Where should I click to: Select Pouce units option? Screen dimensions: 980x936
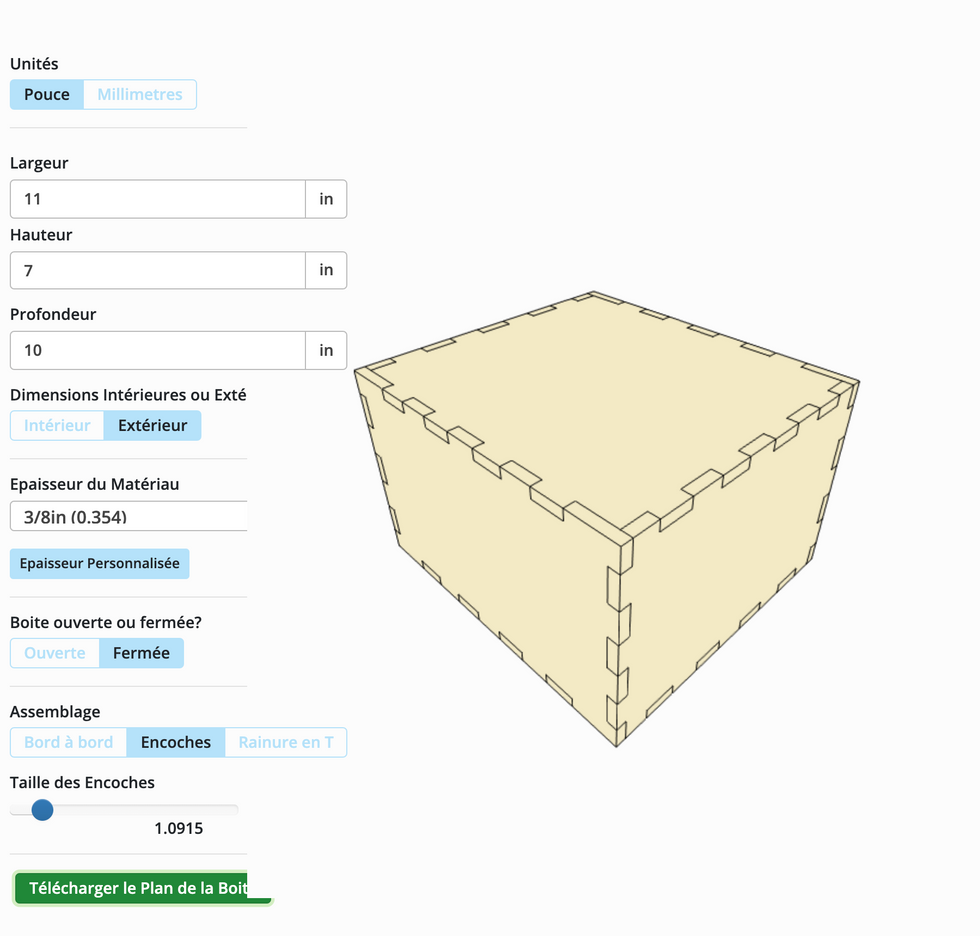click(47, 94)
